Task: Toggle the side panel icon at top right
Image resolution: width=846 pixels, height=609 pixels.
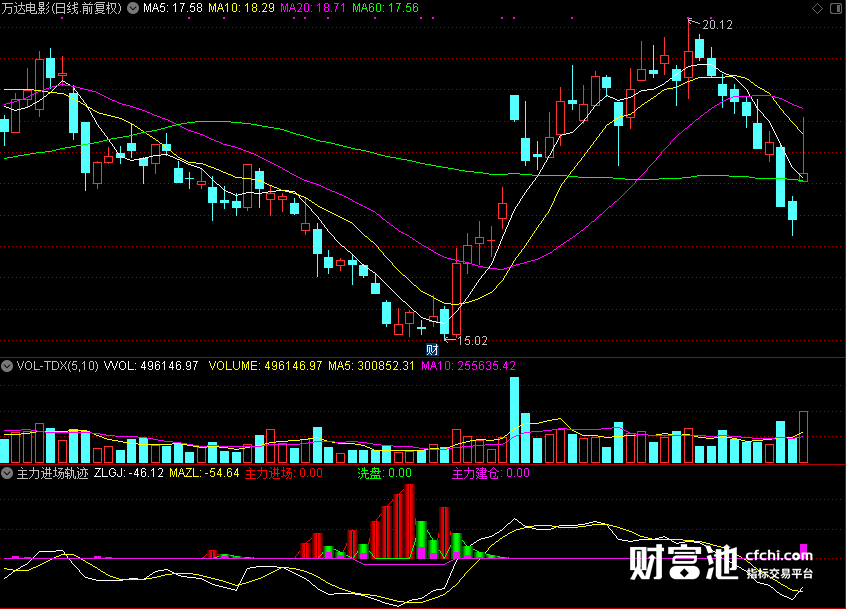Action: click(x=836, y=8)
